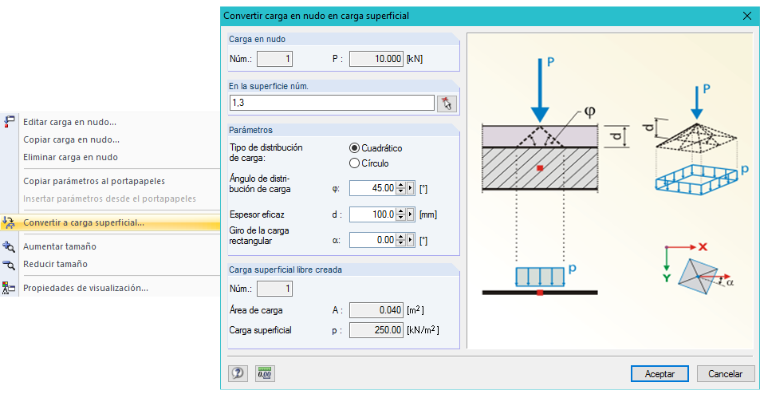Click the thickness d value field 100.0
Viewport: 760px width, 396px height.
(x=372, y=214)
